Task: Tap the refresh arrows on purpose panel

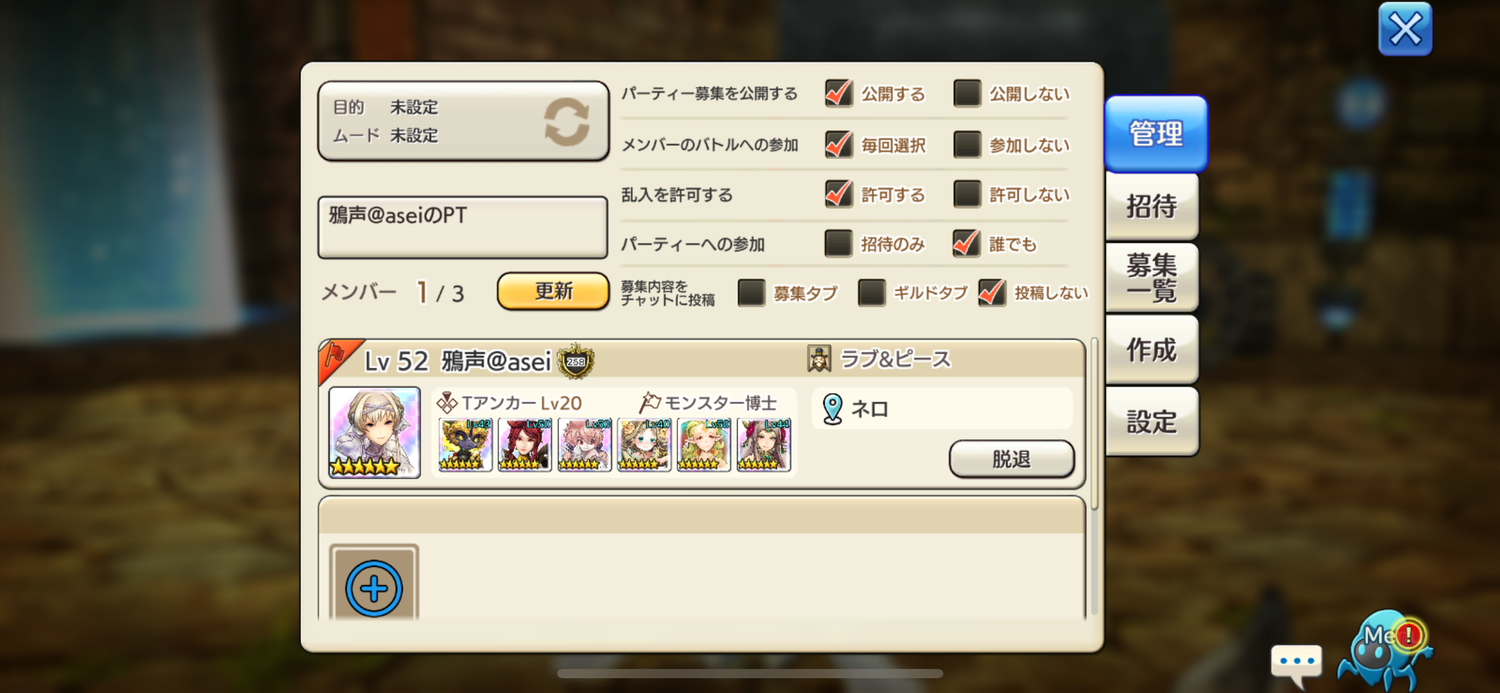Action: click(x=567, y=122)
